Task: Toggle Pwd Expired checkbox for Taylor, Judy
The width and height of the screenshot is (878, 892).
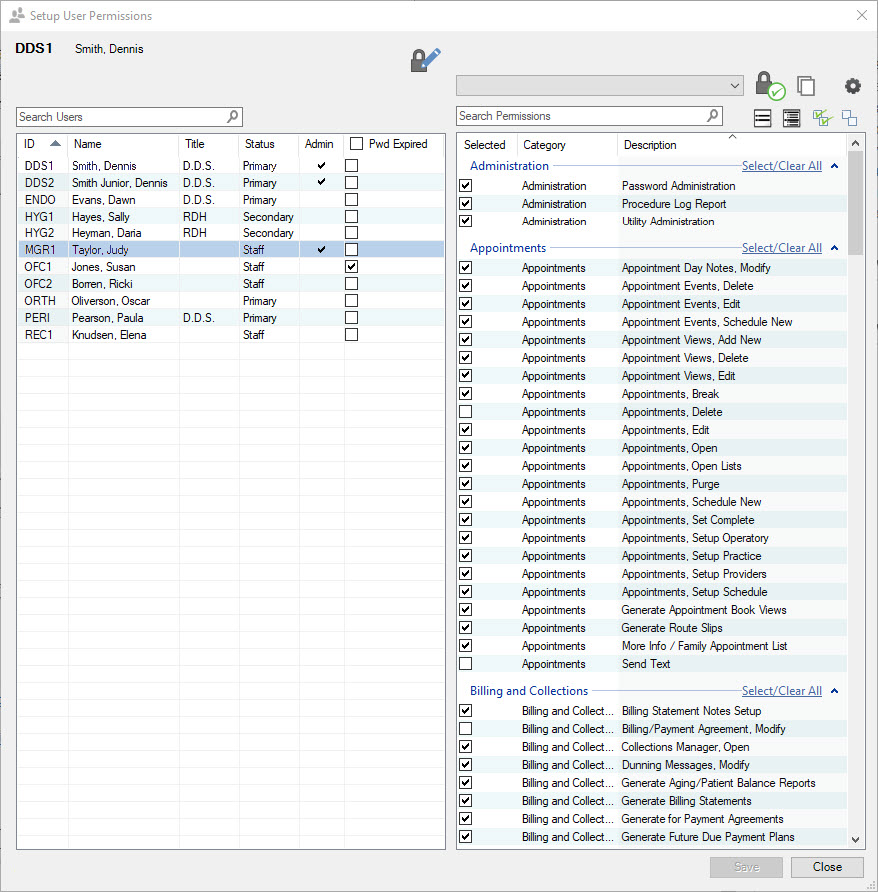Action: tap(352, 249)
